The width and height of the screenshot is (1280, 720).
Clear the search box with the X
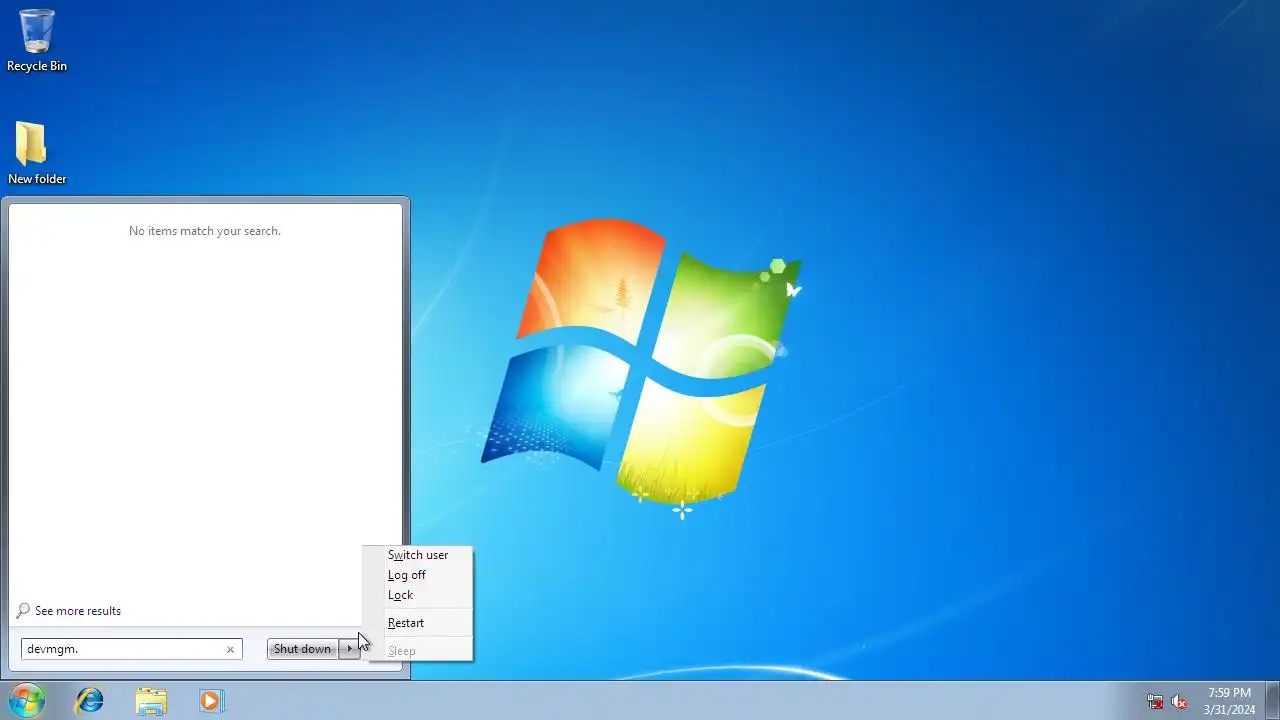click(x=230, y=649)
